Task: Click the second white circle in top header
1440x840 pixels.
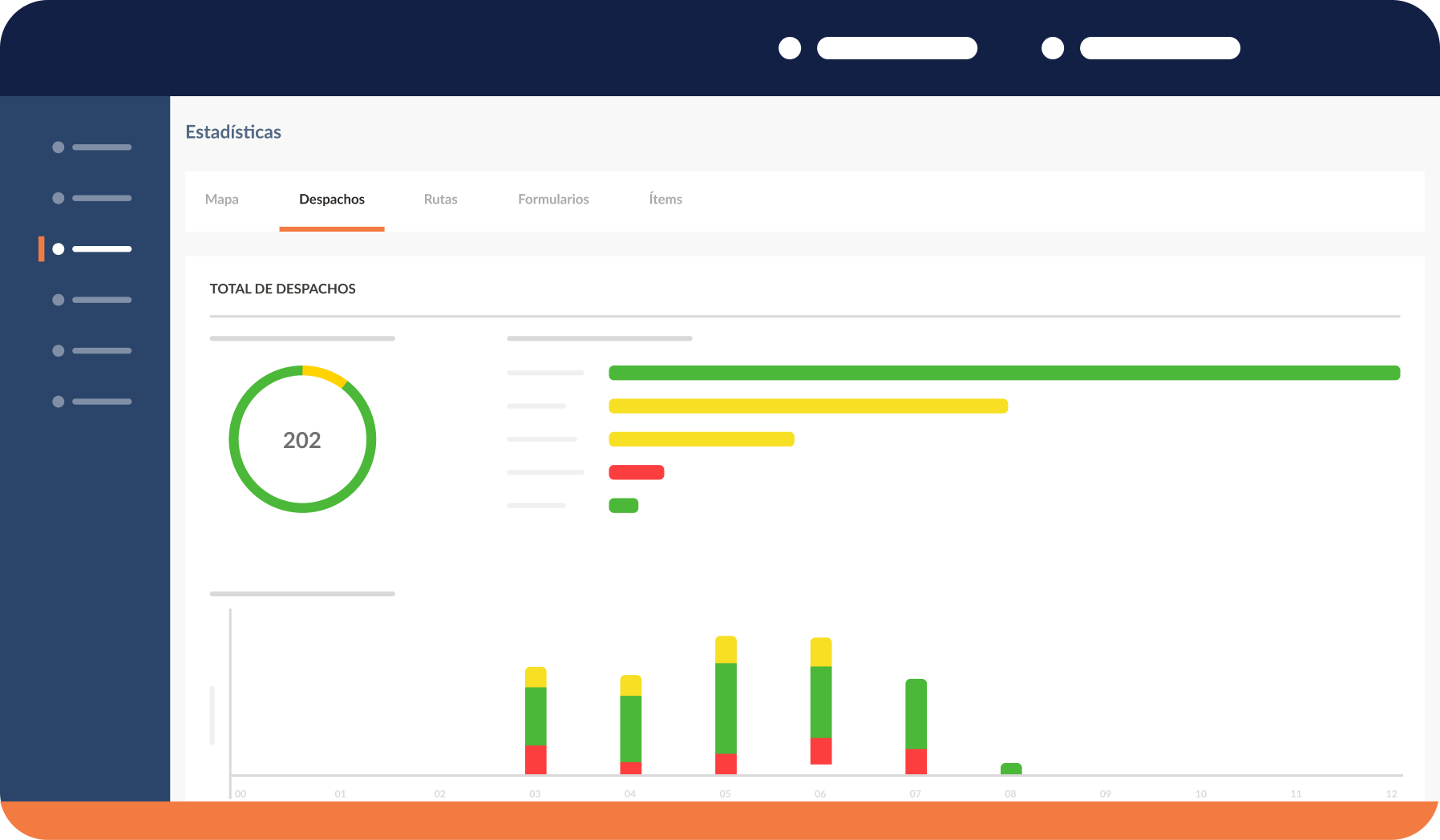Action: coord(1053,48)
